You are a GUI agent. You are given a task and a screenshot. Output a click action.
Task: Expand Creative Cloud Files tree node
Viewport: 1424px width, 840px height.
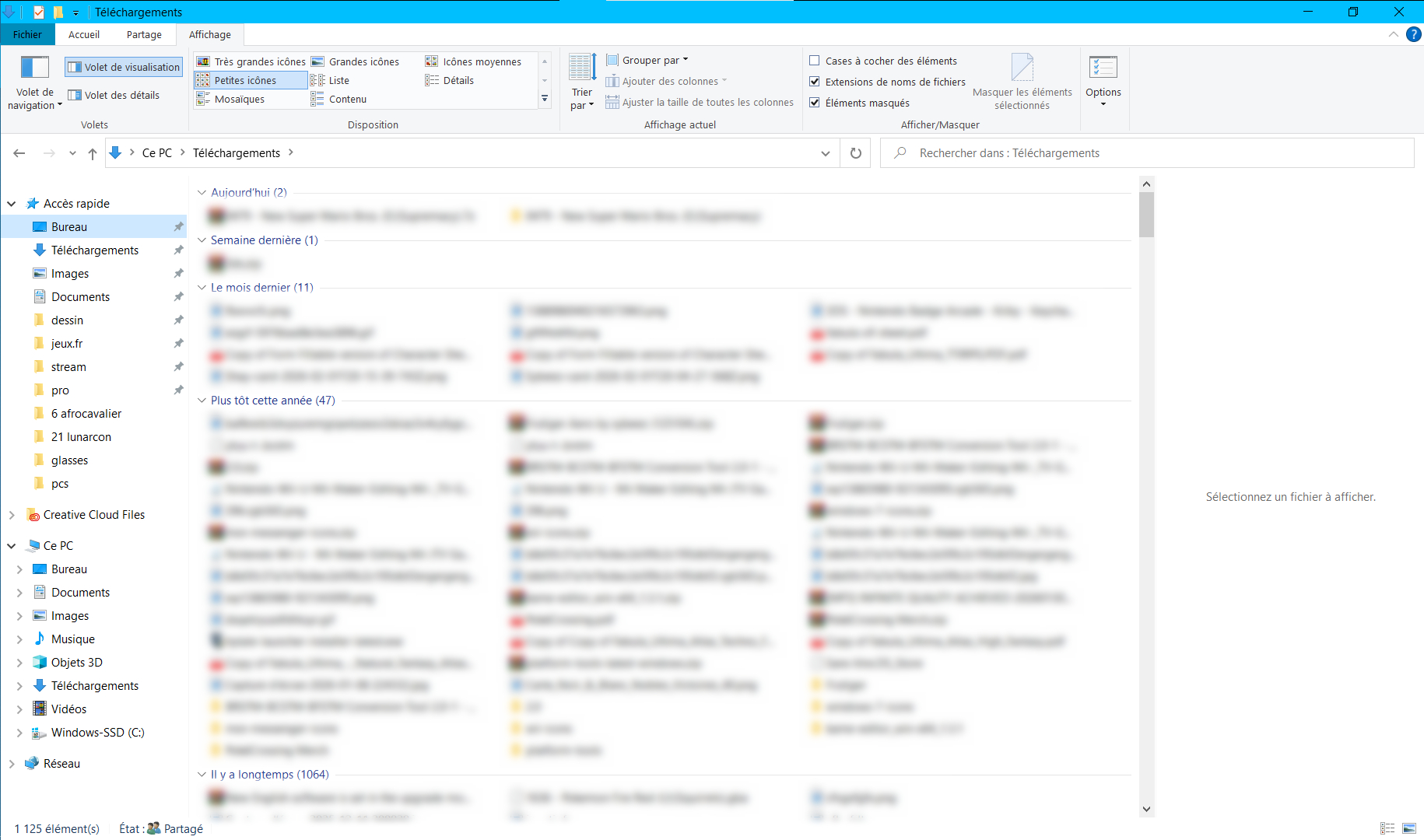coord(12,515)
